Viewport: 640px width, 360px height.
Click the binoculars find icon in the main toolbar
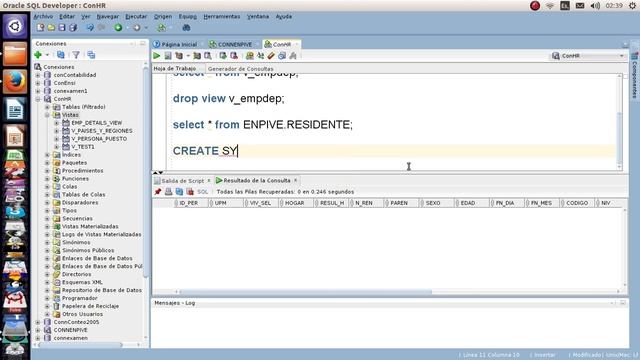[x=187, y=27]
